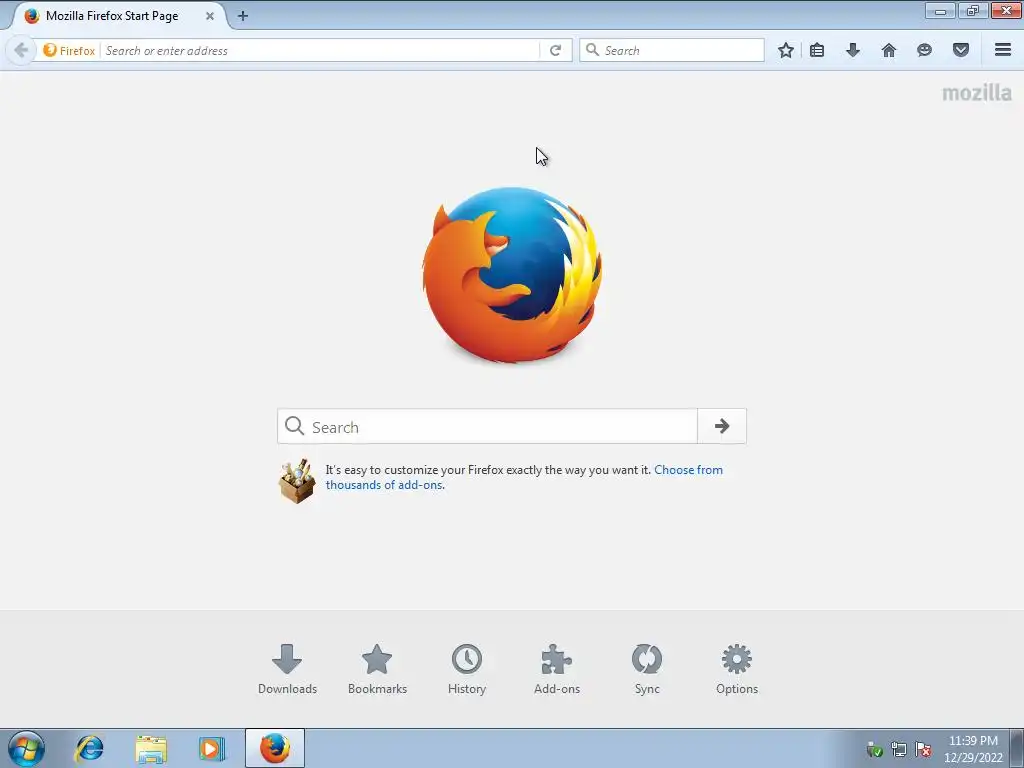This screenshot has height=768, width=1024.
Task: Open the Pocket icon in the toolbar
Action: [961, 50]
